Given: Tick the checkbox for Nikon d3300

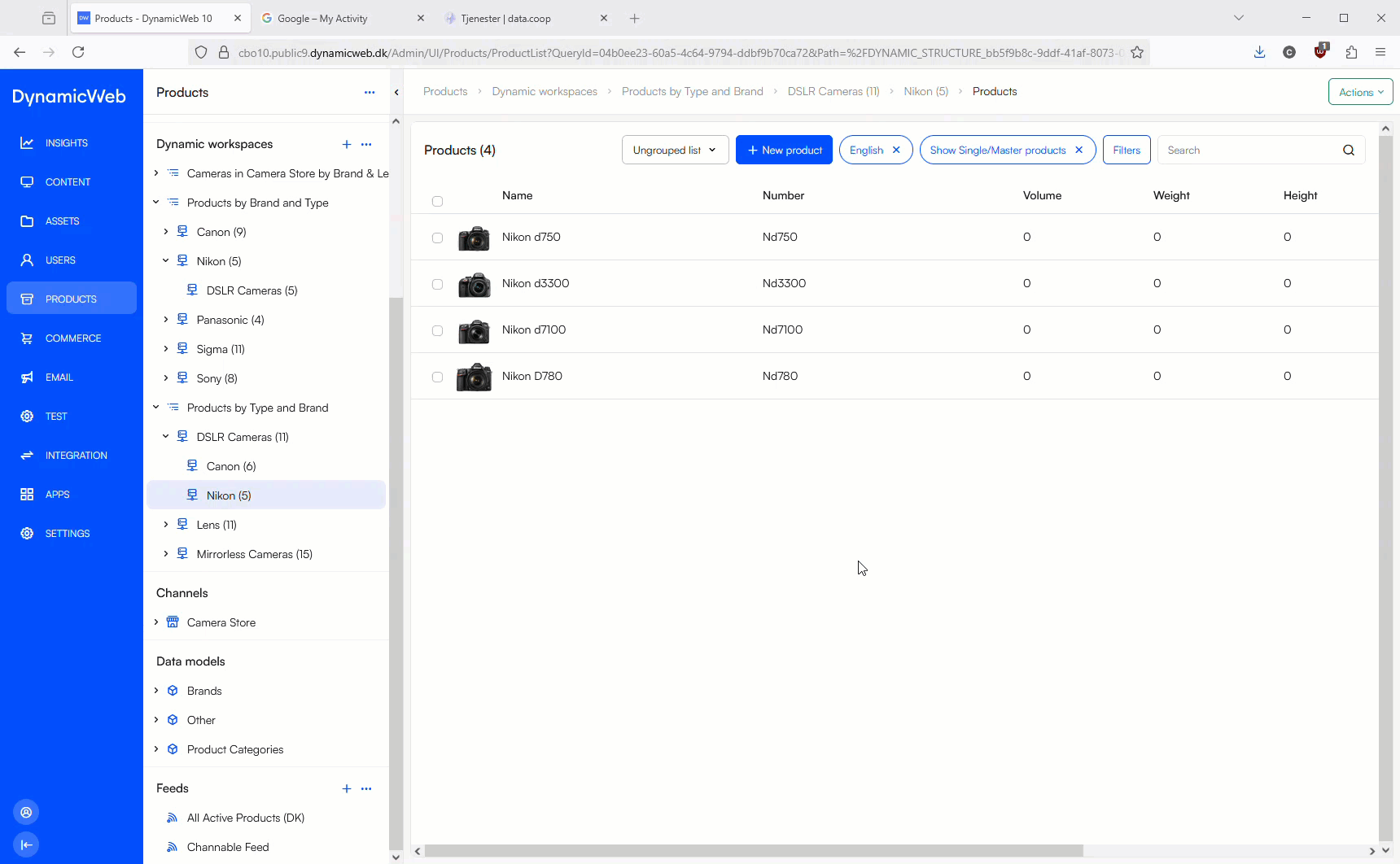Looking at the screenshot, I should (437, 284).
